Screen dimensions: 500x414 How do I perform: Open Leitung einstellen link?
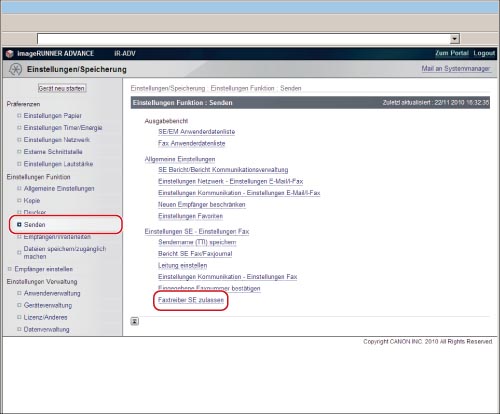[x=183, y=266]
